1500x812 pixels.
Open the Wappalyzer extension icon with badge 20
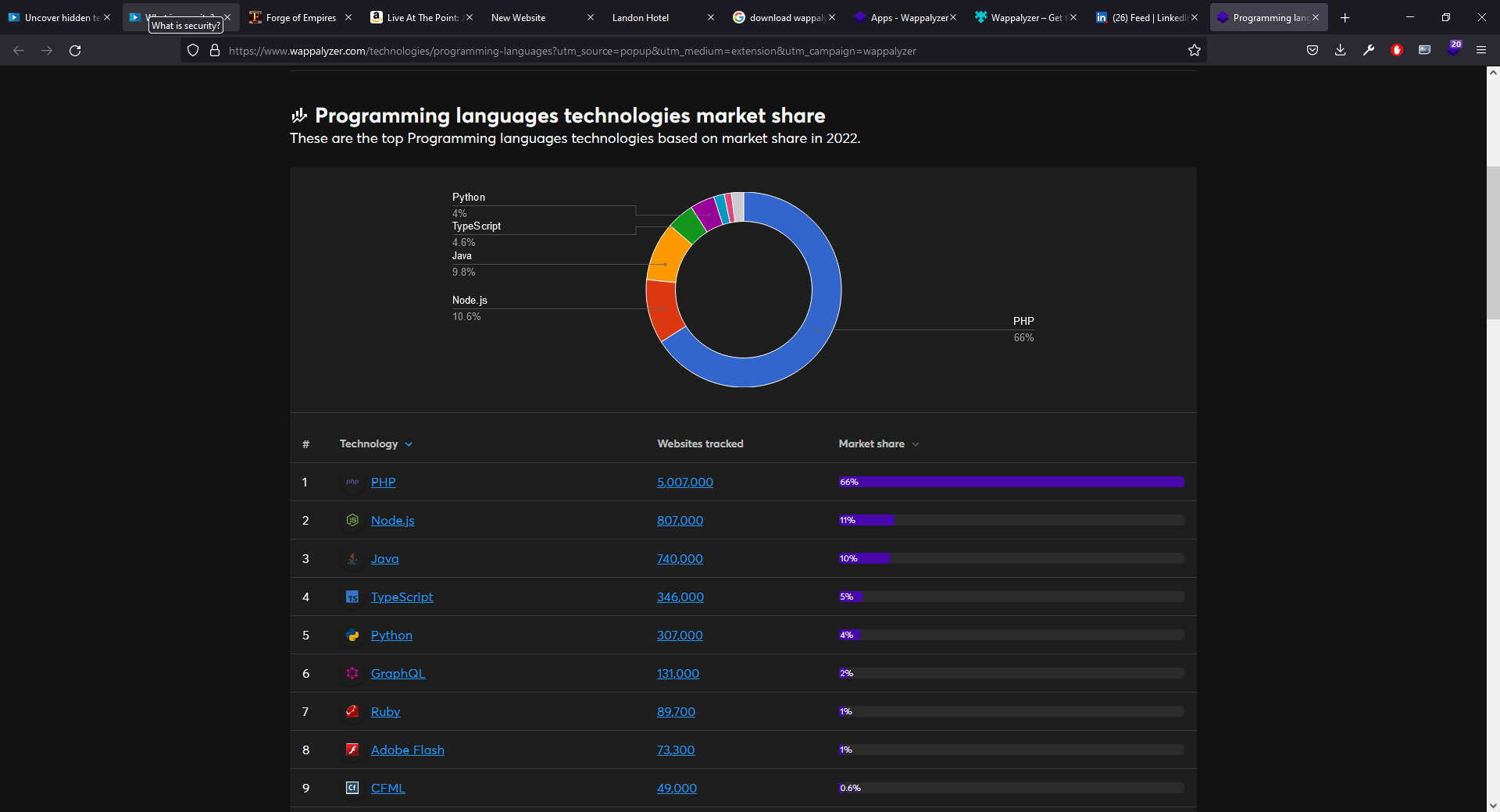(x=1454, y=49)
